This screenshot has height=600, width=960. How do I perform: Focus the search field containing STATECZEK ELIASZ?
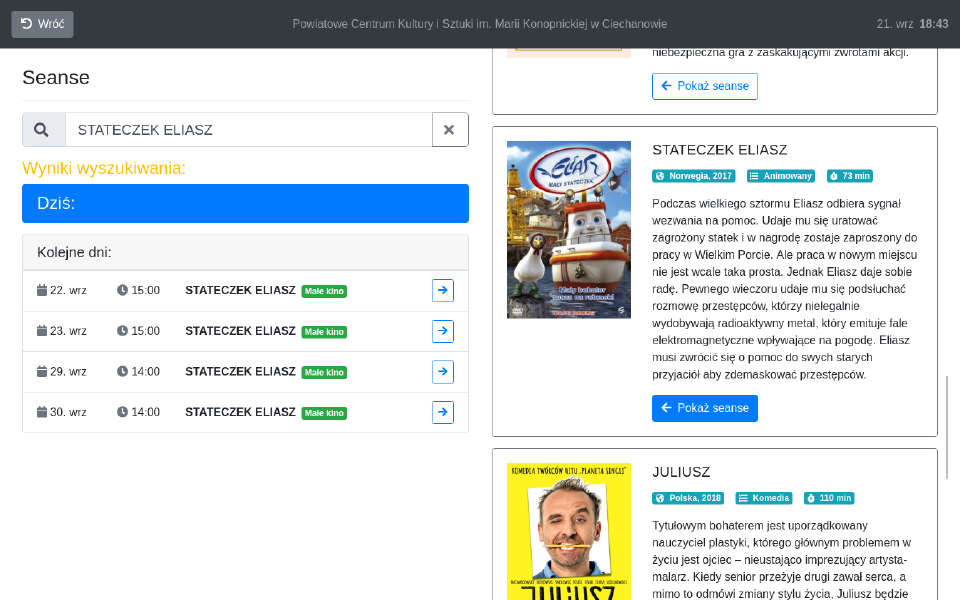[x=249, y=130]
